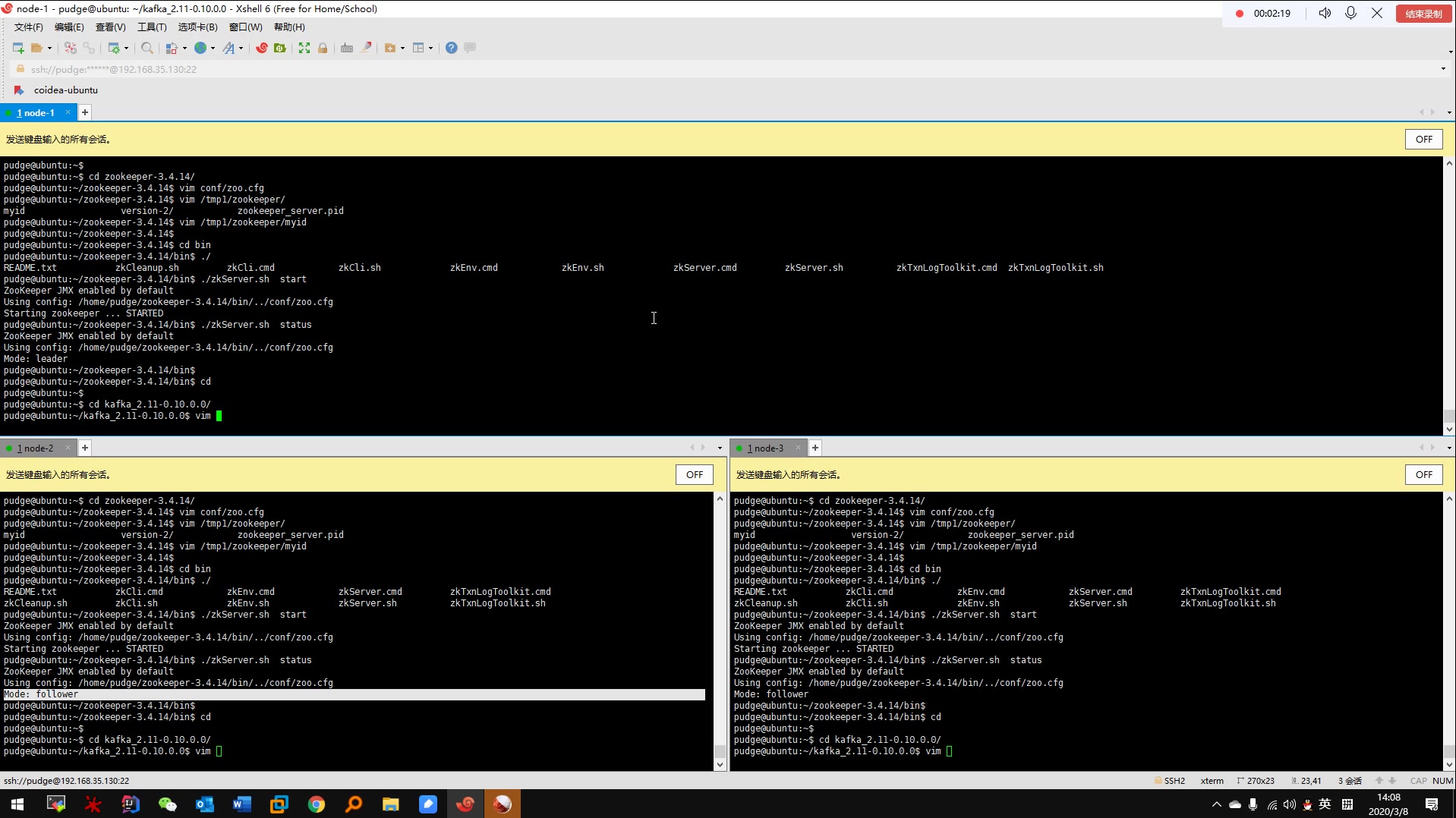The height and width of the screenshot is (818, 1456).
Task: Click the globe encoding icon
Action: click(200, 48)
